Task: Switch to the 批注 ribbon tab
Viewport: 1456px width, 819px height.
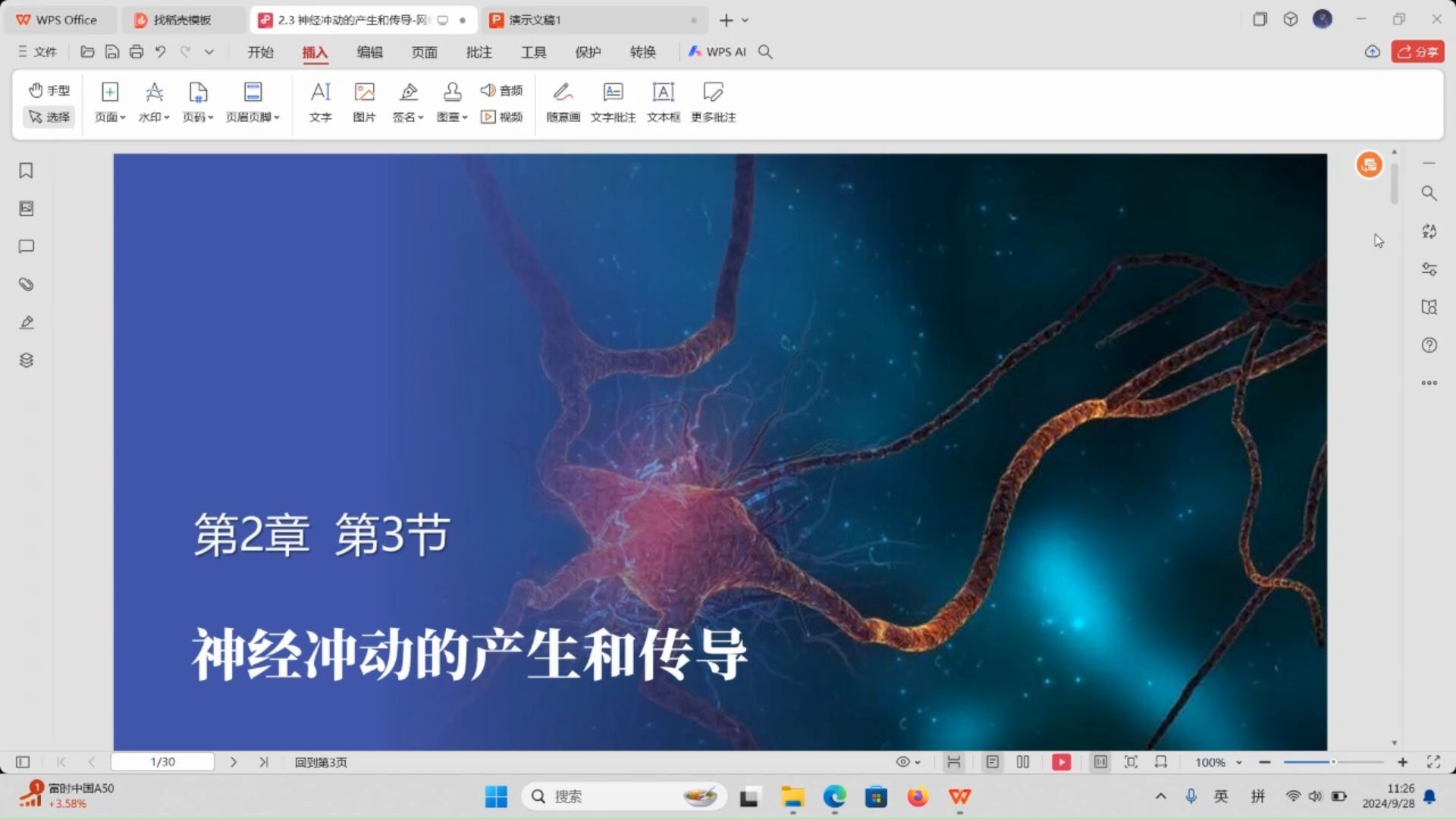Action: pos(479,52)
